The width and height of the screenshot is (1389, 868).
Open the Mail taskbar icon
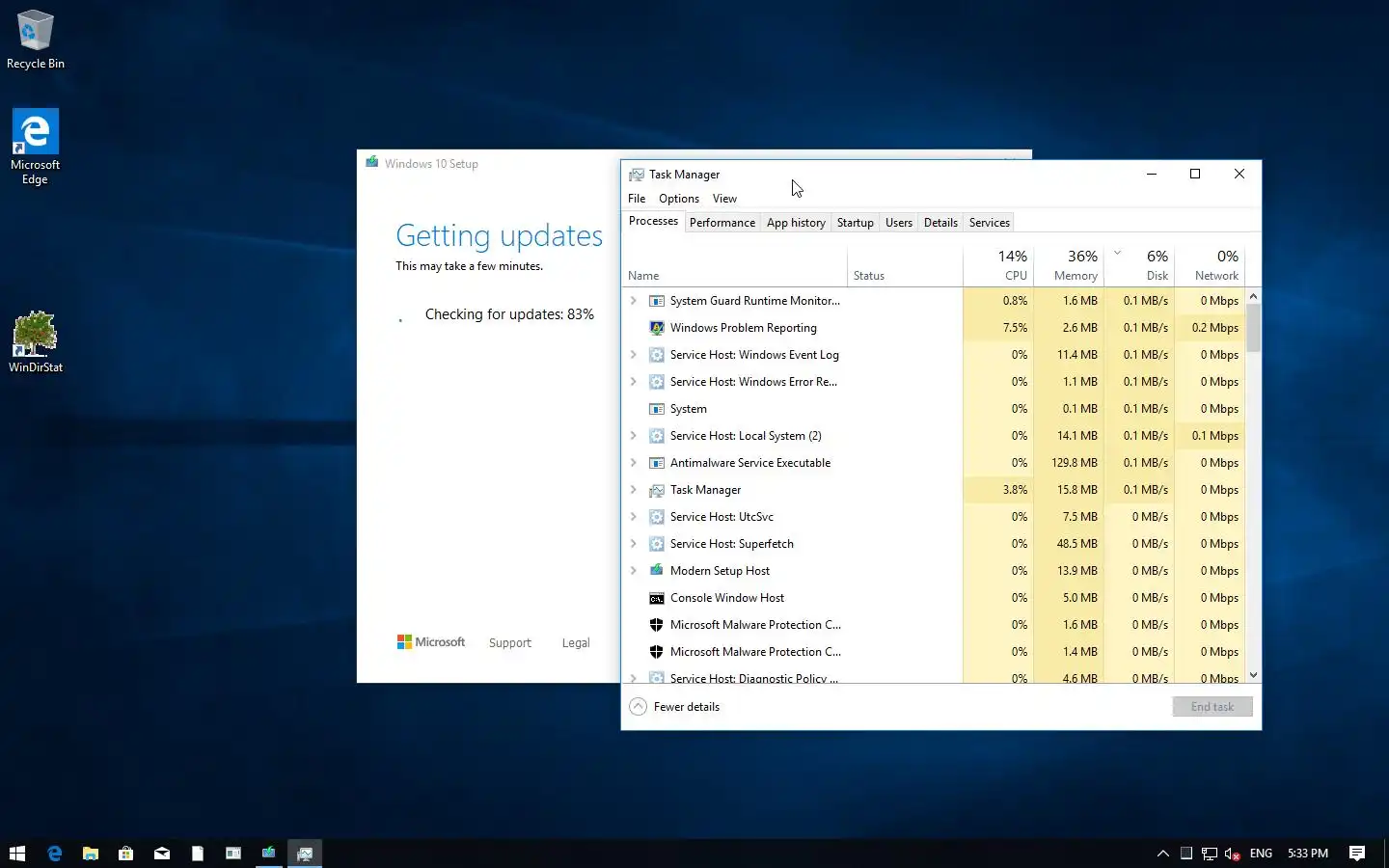[162, 853]
